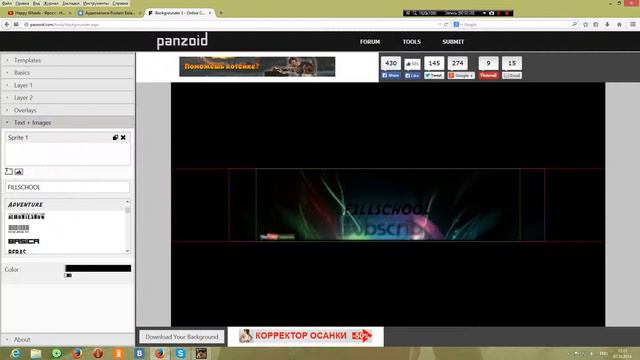Screen dimensions: 640x360
Task: Open the top kitten ad banner
Action: pos(257,67)
